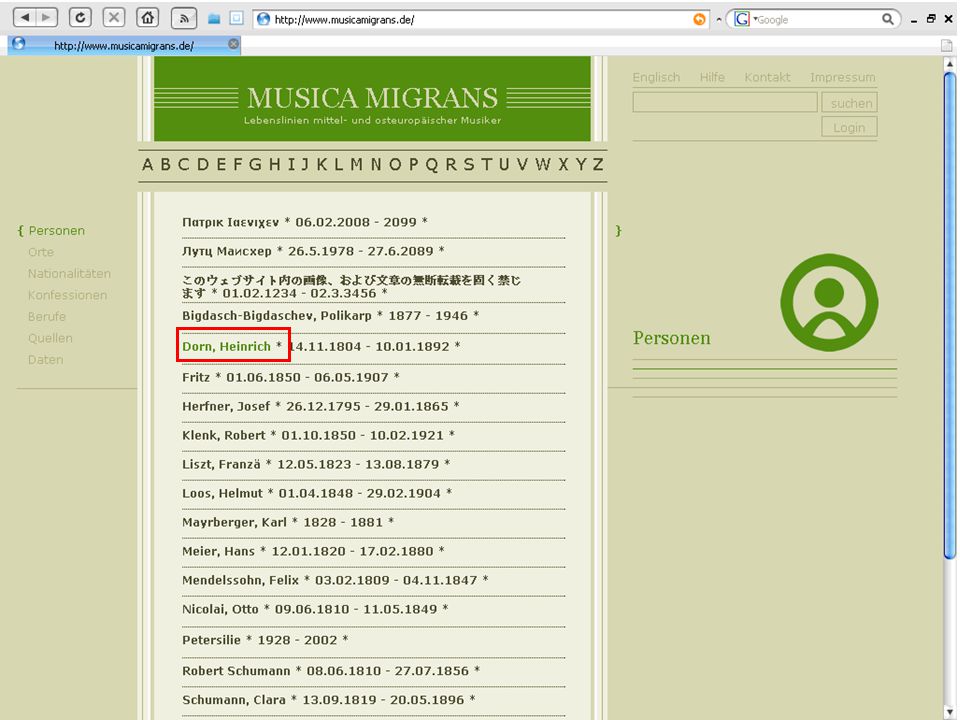960x720 pixels.
Task: Open the Japanese-text person entry
Action: pos(351,287)
